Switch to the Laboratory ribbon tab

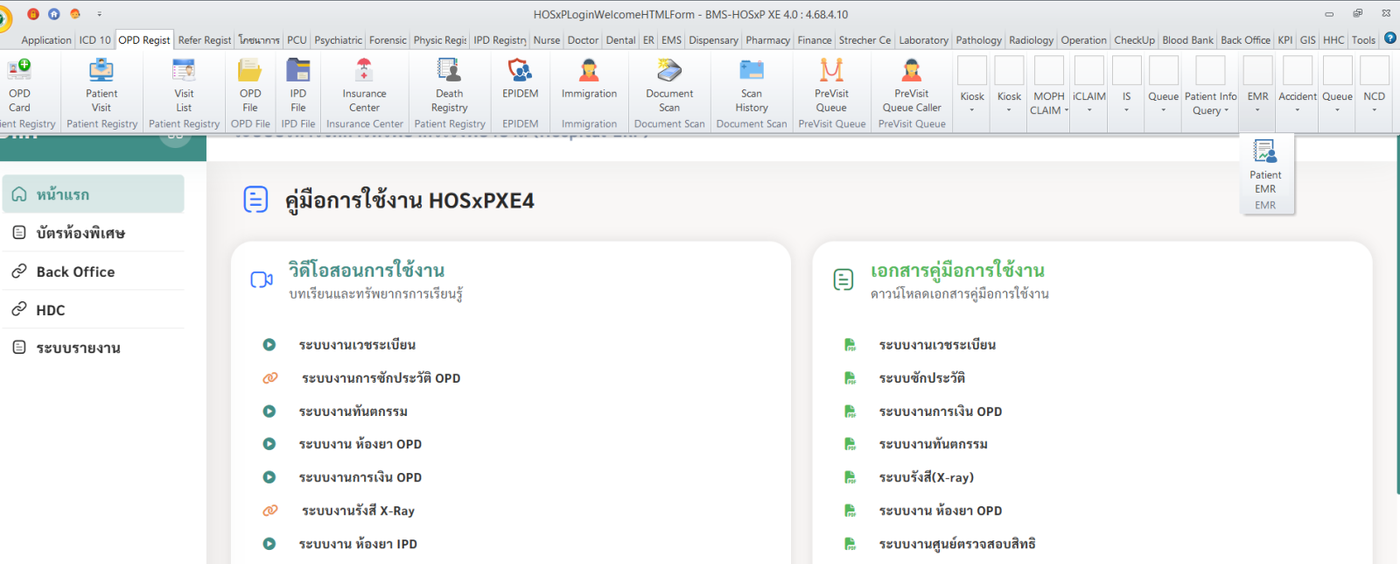pos(923,40)
